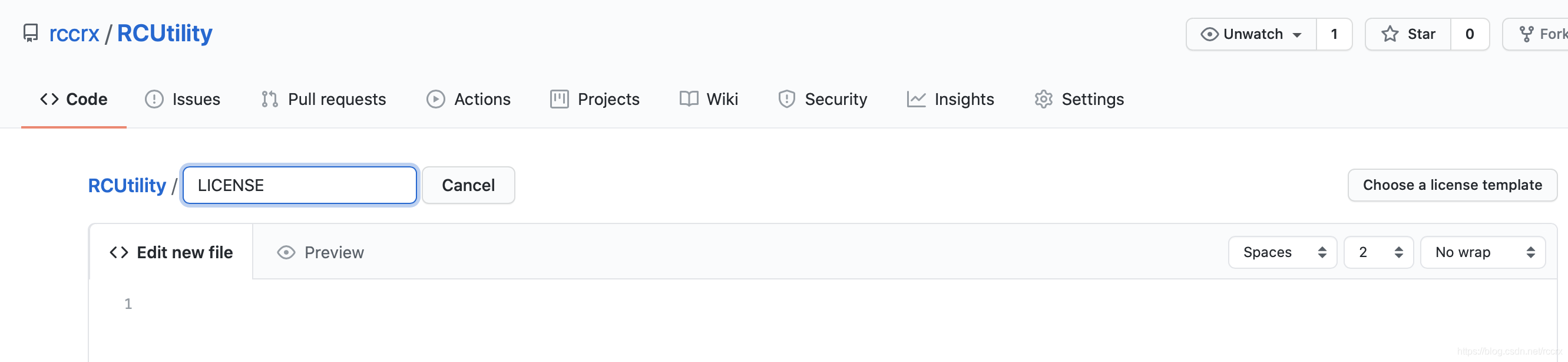
Task: Open the No wrap mode dropdown
Action: click(x=1483, y=252)
